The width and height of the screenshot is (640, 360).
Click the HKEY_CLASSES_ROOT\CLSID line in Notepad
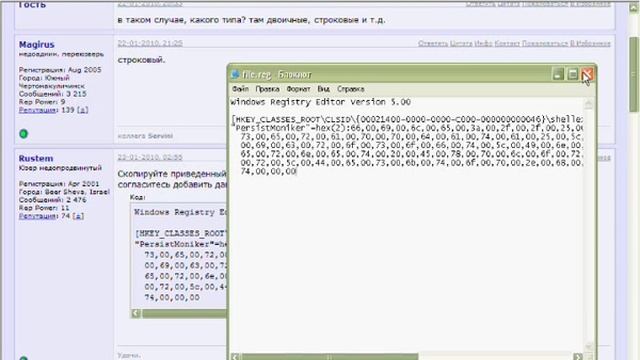tap(407, 119)
